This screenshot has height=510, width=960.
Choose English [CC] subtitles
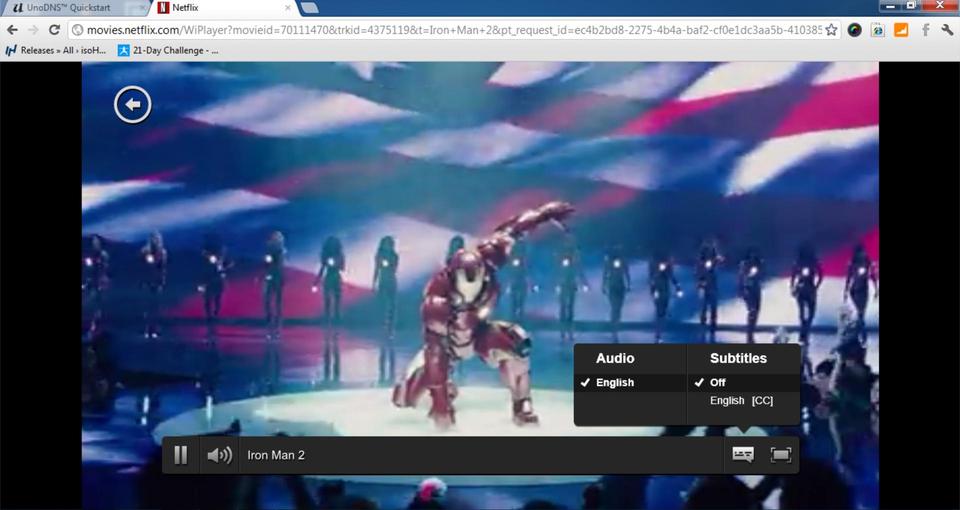click(743, 400)
